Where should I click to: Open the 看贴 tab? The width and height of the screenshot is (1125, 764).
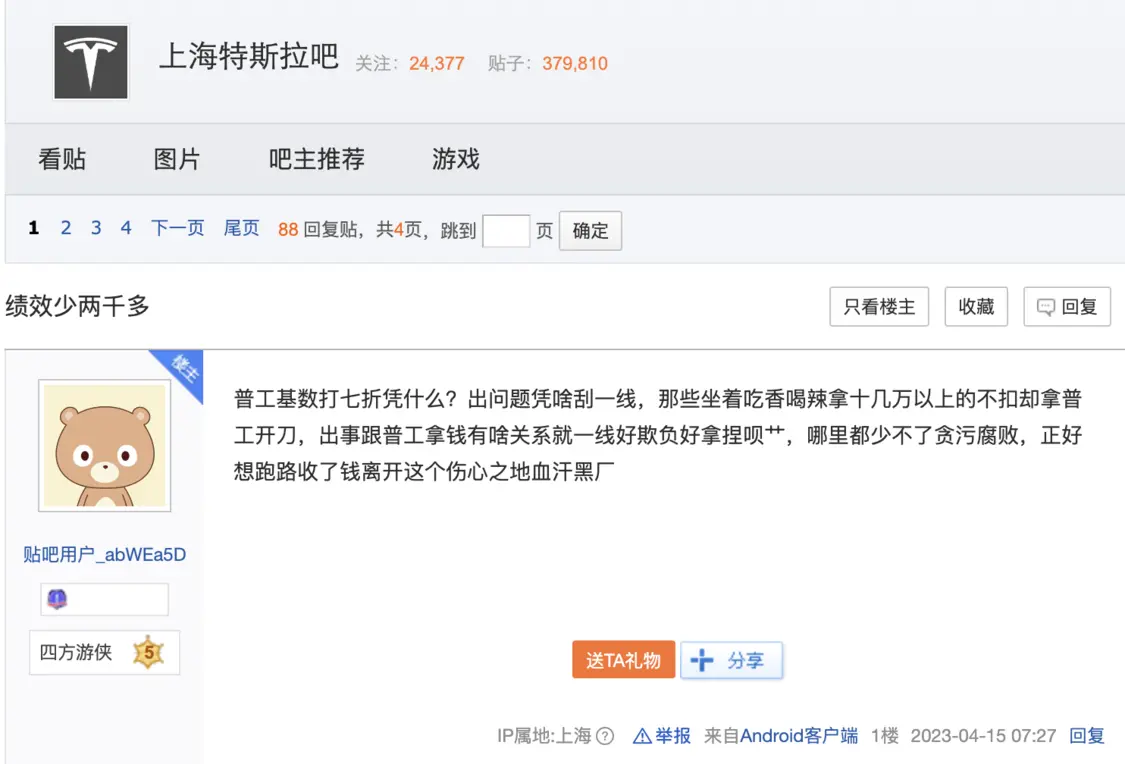(62, 159)
